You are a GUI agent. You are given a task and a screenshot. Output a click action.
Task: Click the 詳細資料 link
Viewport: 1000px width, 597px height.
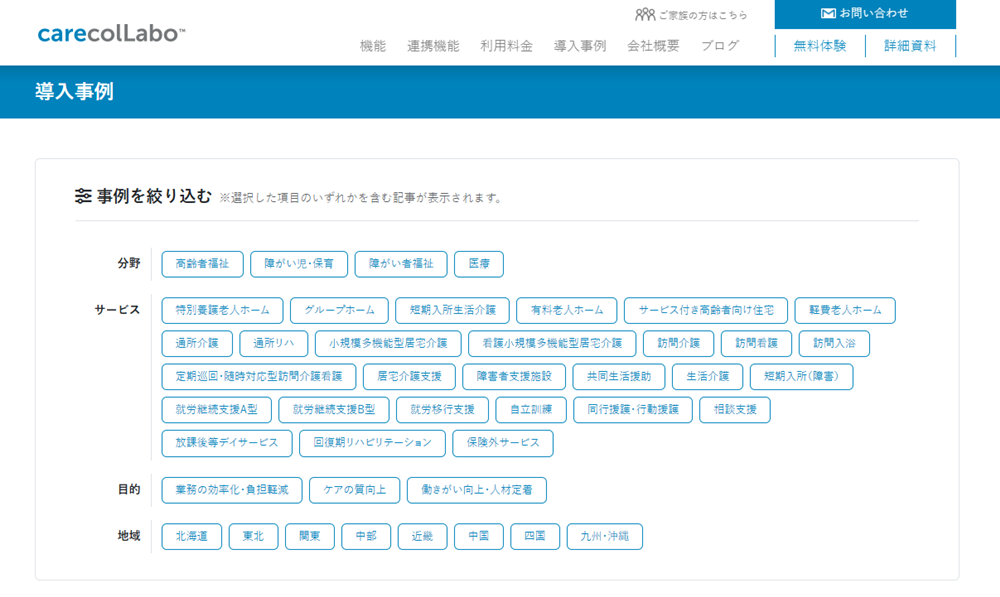910,46
